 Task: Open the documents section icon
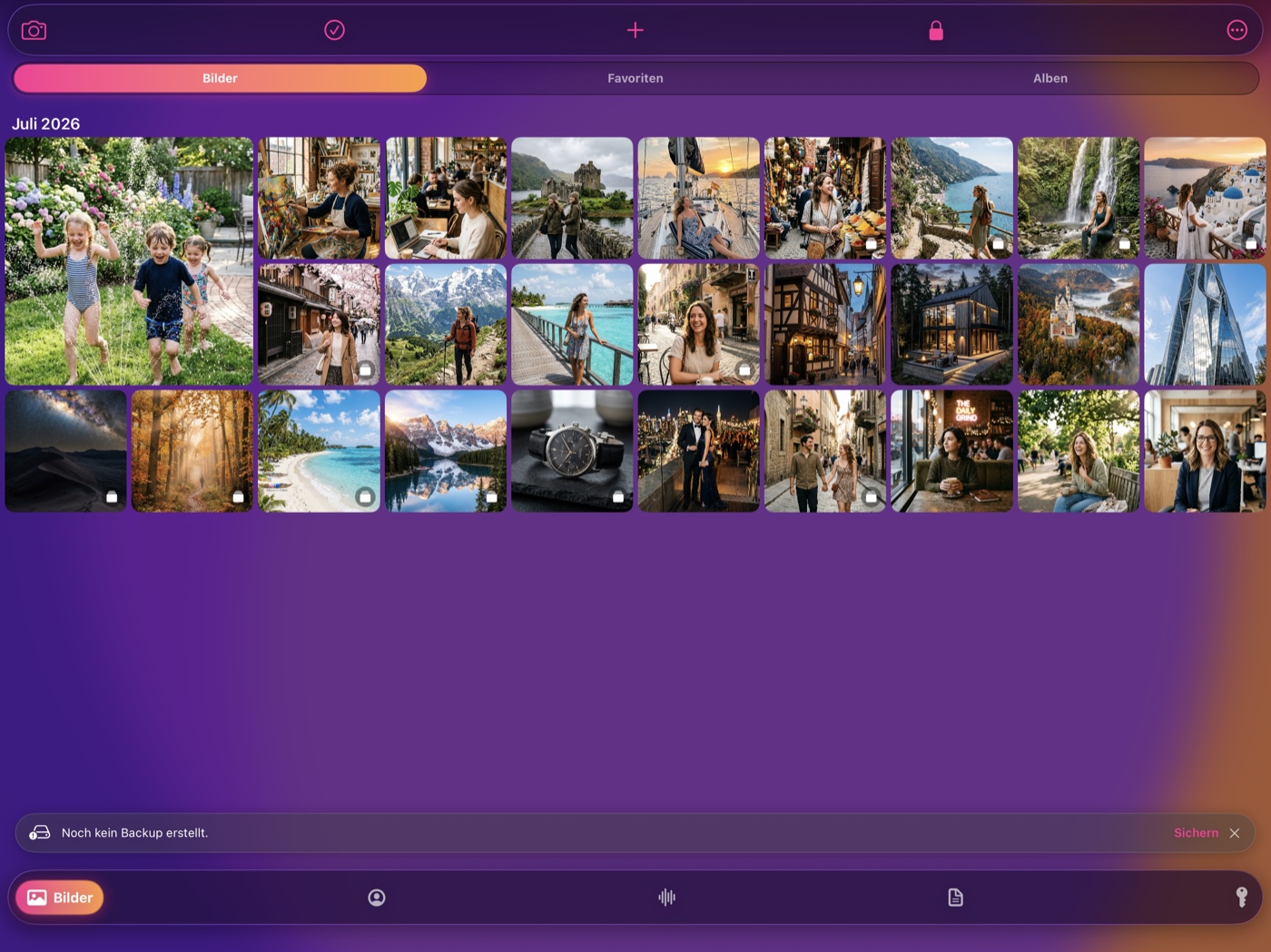point(955,898)
